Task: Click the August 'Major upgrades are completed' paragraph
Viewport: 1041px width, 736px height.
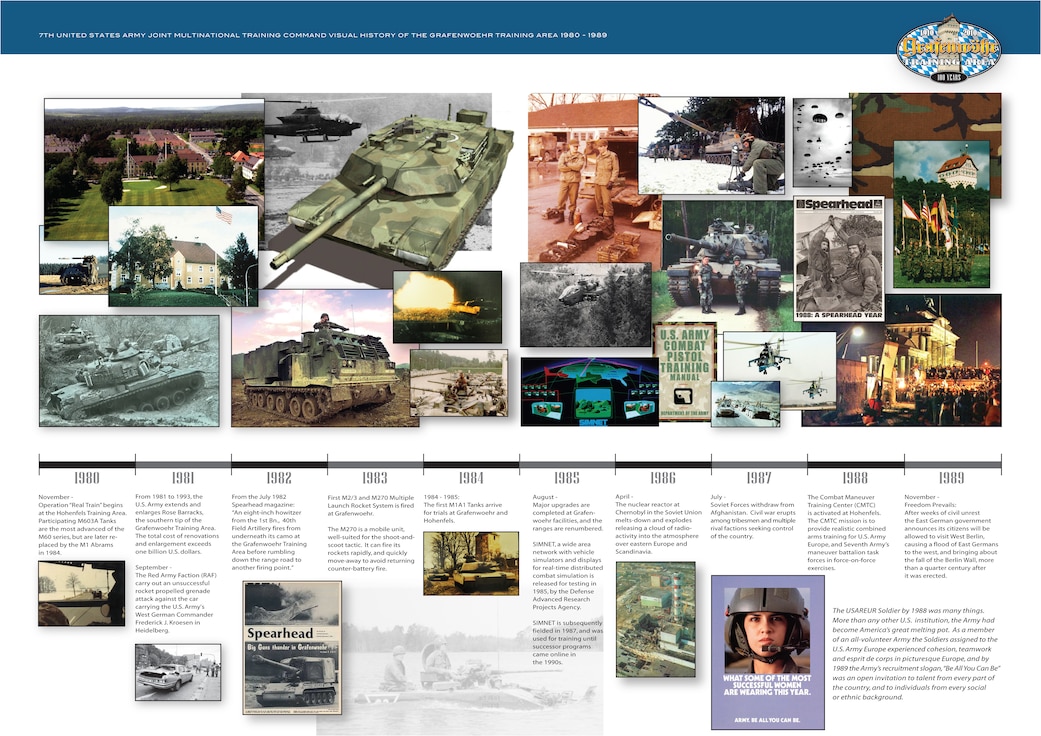Action: [568, 513]
